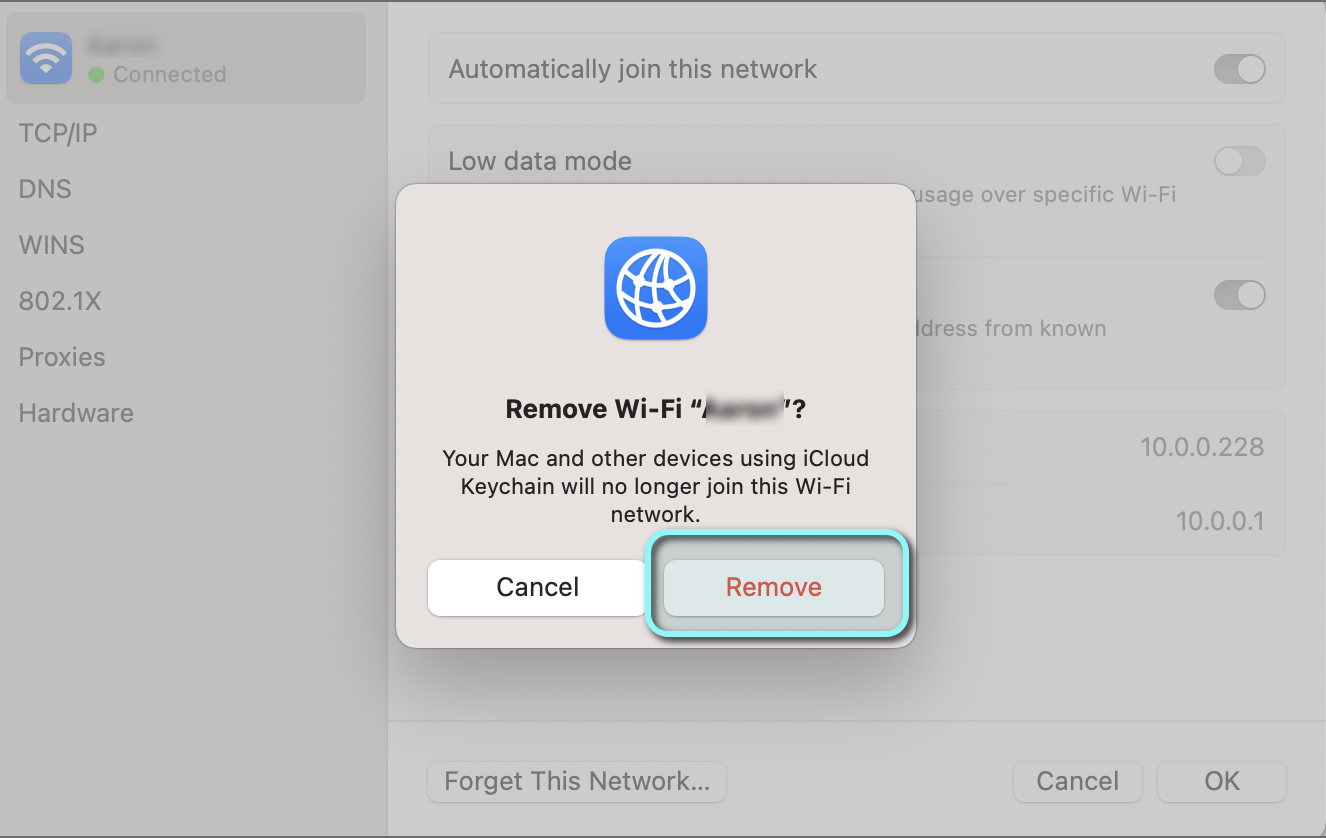Confirm with the red Remove button
1326x838 pixels.
point(774,587)
